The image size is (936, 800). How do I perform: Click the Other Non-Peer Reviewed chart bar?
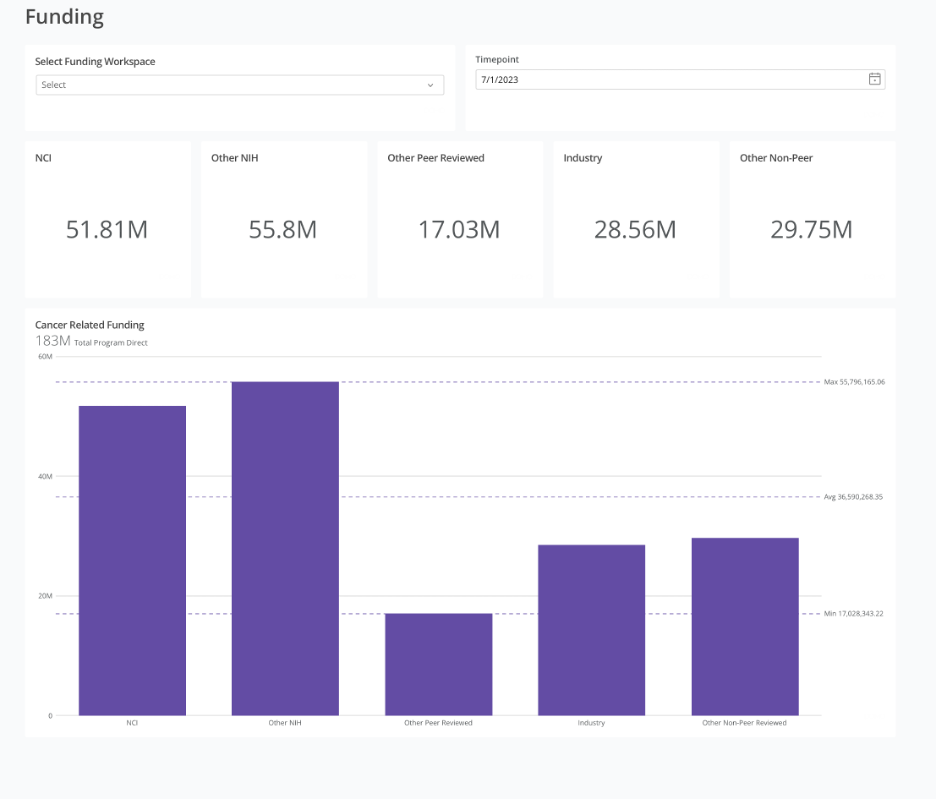tap(745, 626)
